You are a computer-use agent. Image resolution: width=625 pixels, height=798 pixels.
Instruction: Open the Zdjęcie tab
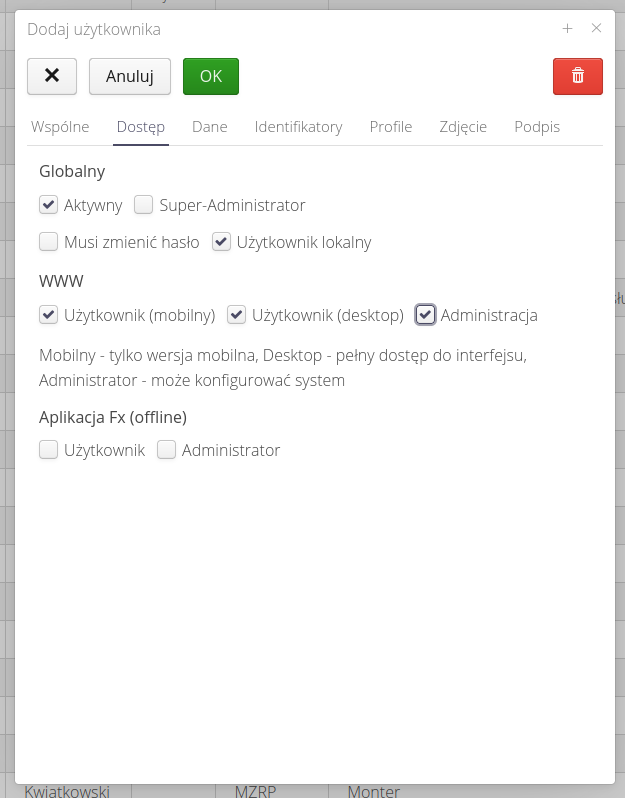463,127
